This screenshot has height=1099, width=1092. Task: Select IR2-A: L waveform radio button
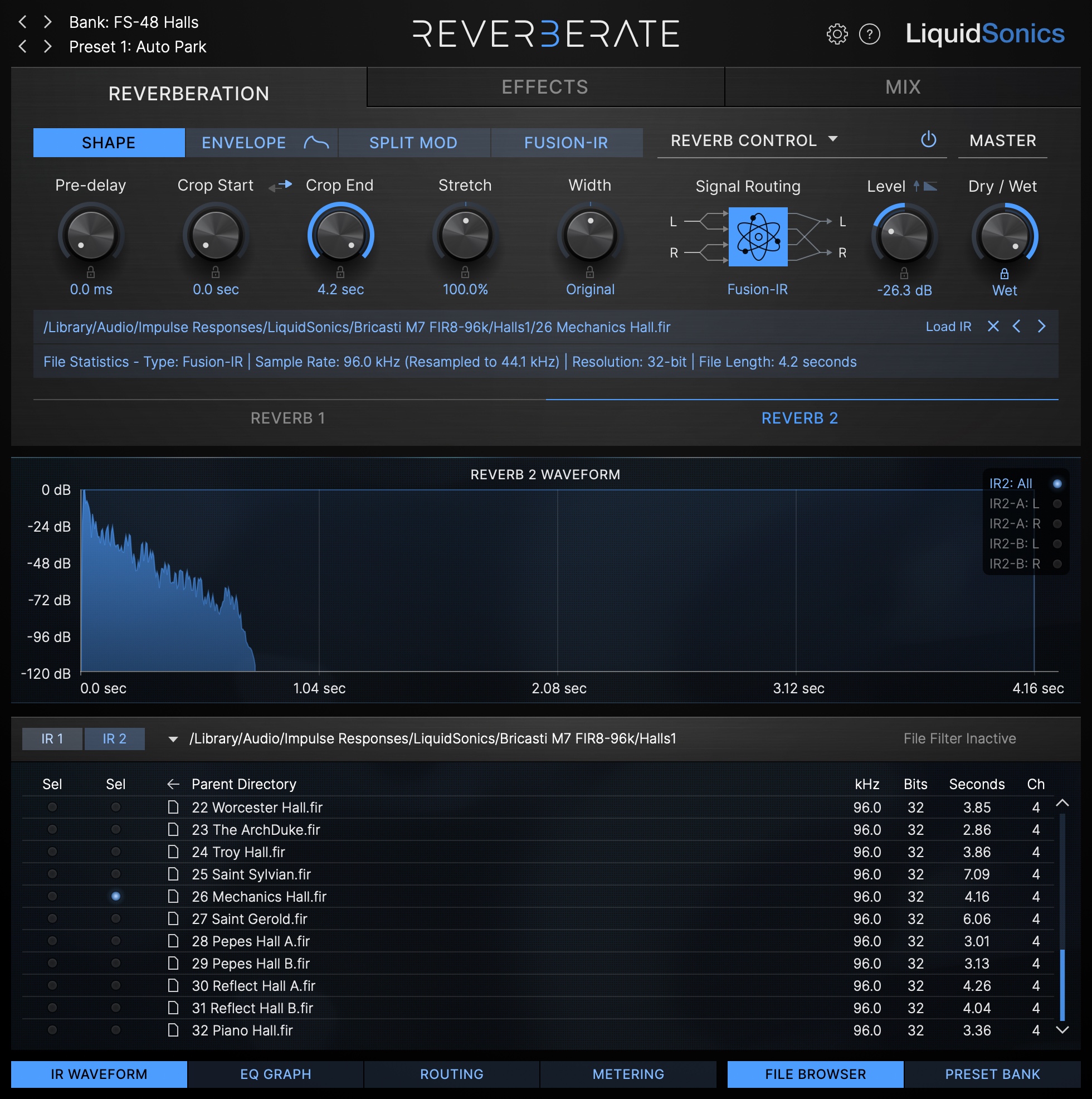click(1057, 503)
